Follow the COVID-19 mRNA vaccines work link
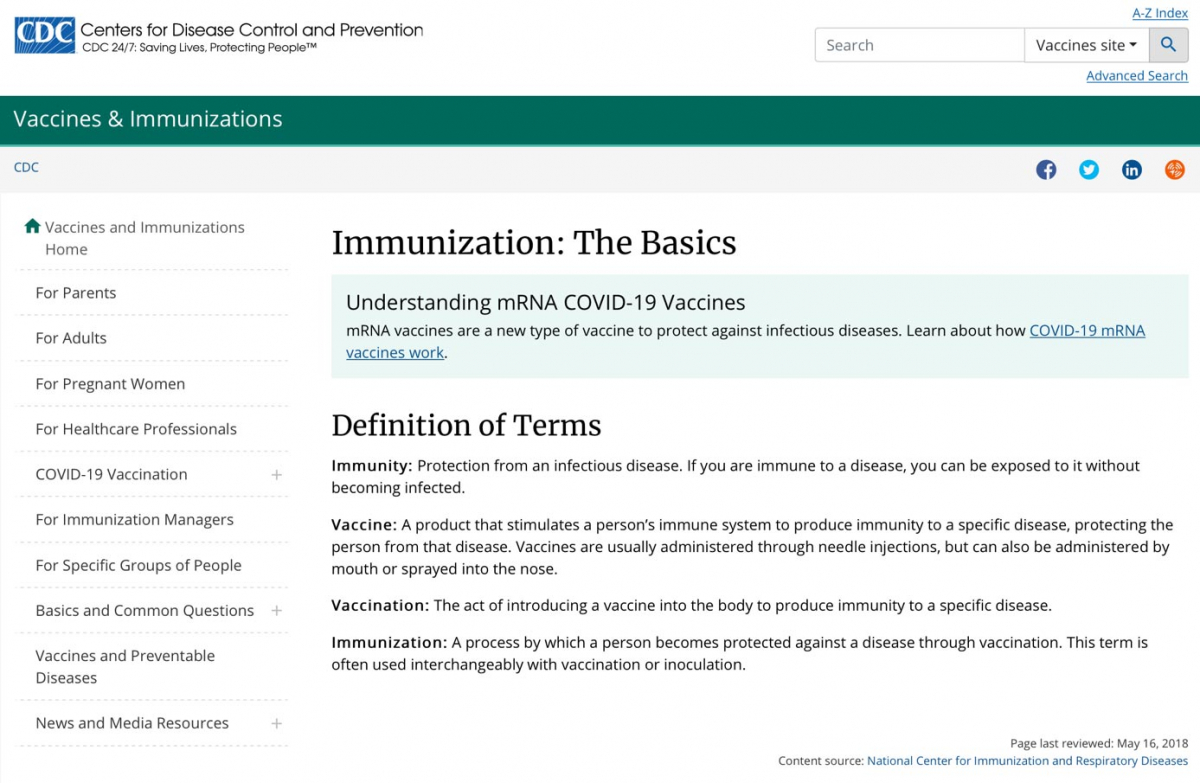1200x783 pixels. (x=1086, y=331)
